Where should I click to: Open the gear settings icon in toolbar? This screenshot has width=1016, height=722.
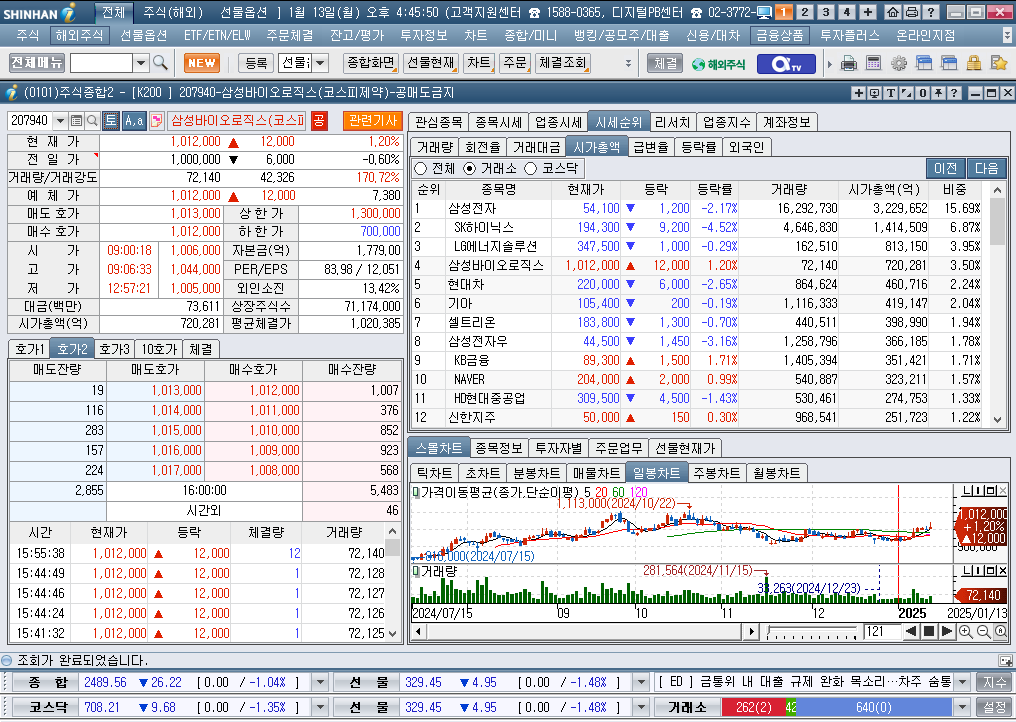pyautogui.click(x=899, y=64)
